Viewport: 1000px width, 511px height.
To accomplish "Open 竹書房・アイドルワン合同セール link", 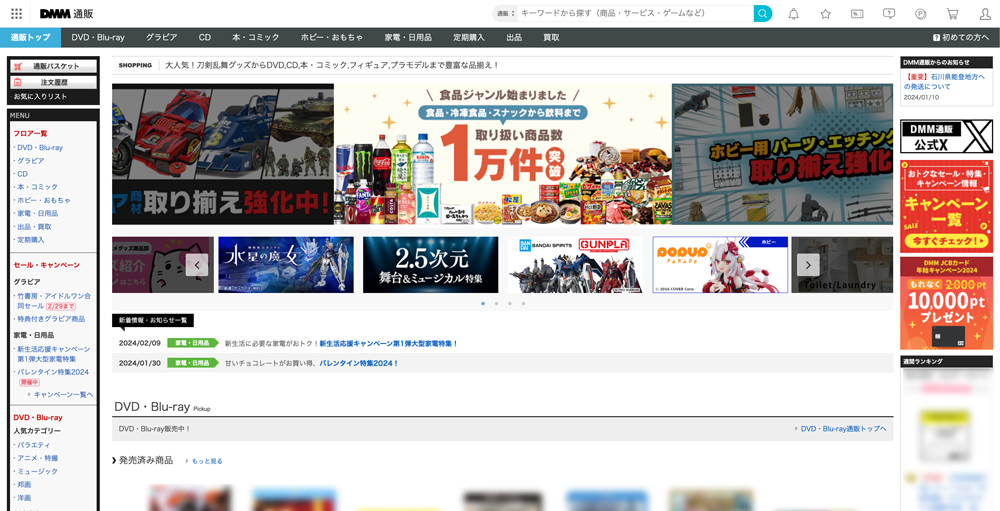I will 54,301.
